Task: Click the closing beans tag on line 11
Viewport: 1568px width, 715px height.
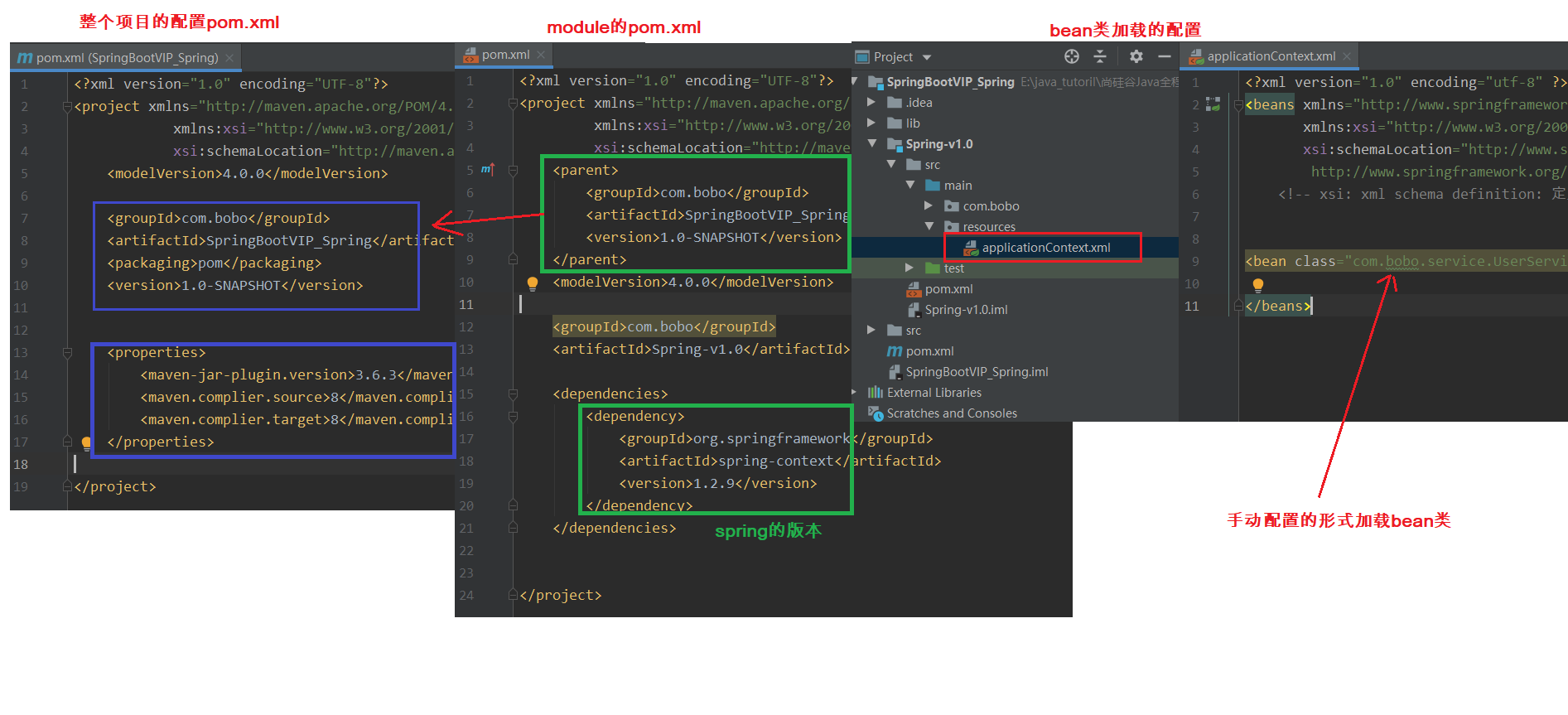Action: [1278, 306]
